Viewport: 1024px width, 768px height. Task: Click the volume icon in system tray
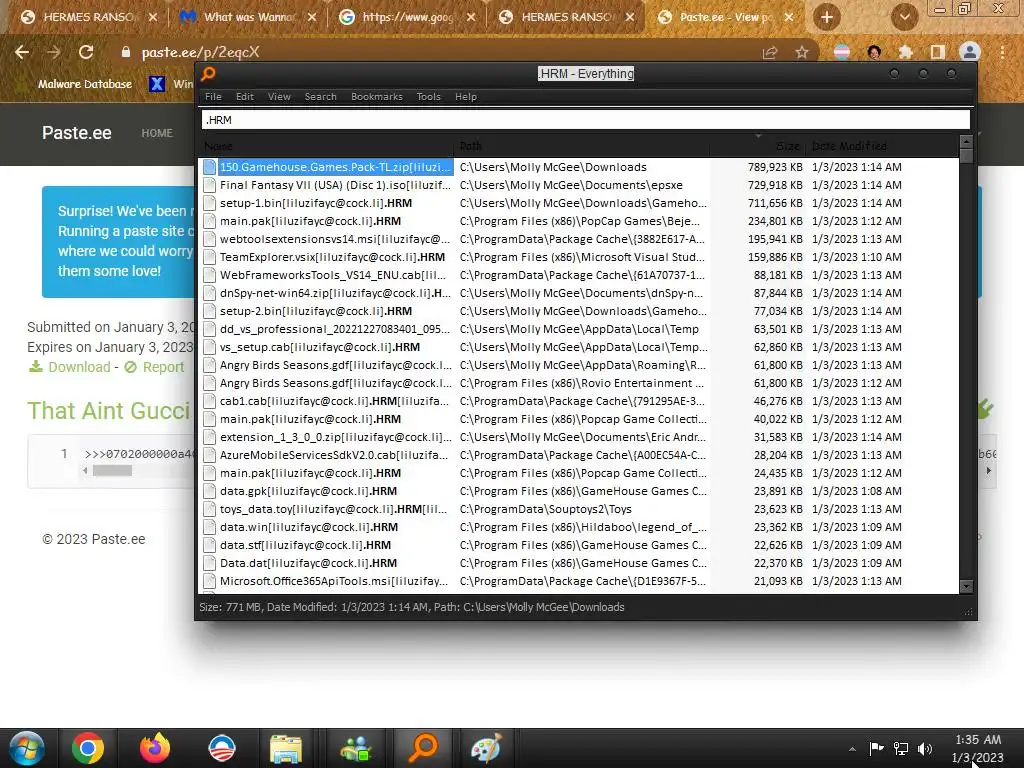[925, 748]
